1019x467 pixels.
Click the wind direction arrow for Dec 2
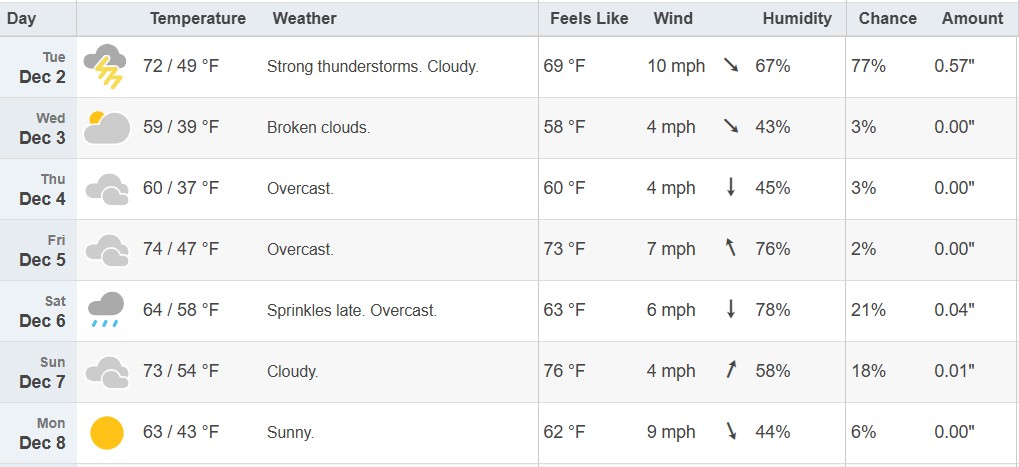pyautogui.click(x=731, y=65)
